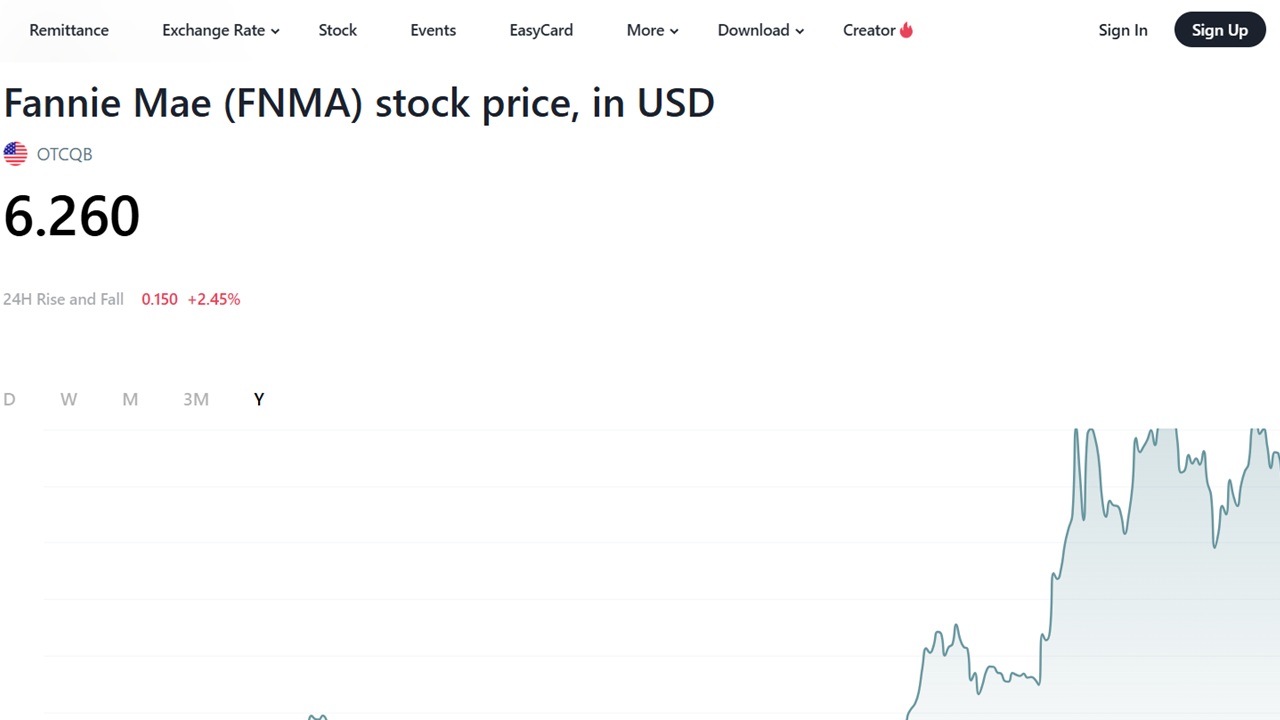Select the Stock menu item

tap(337, 30)
